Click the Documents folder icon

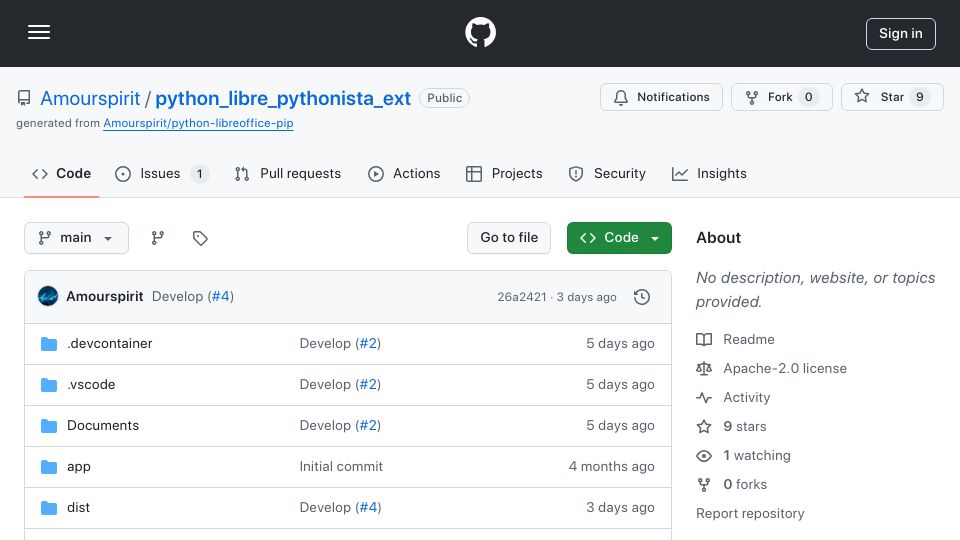pos(49,426)
